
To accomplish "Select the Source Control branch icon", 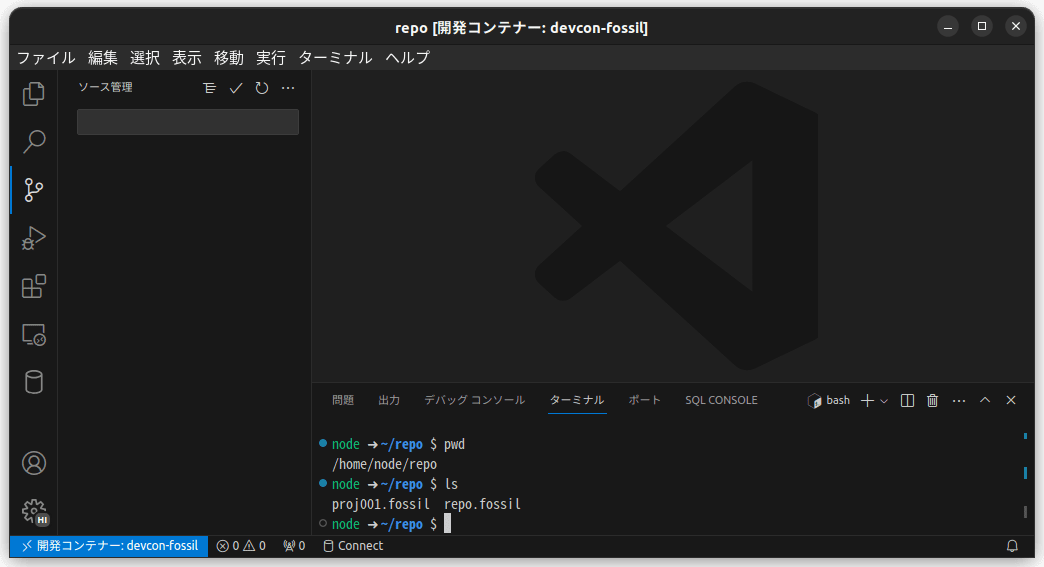I will (x=33, y=190).
